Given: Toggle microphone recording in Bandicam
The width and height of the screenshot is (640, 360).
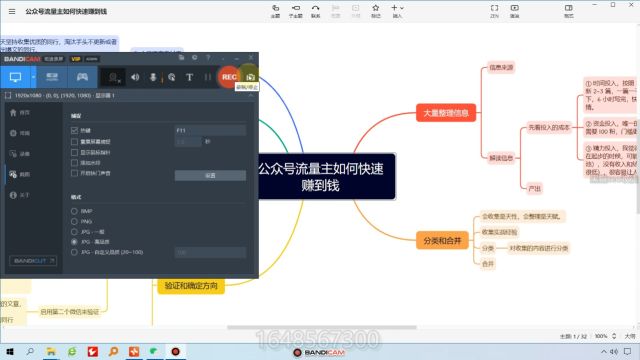Looking at the screenshot, I should click(x=153, y=77).
